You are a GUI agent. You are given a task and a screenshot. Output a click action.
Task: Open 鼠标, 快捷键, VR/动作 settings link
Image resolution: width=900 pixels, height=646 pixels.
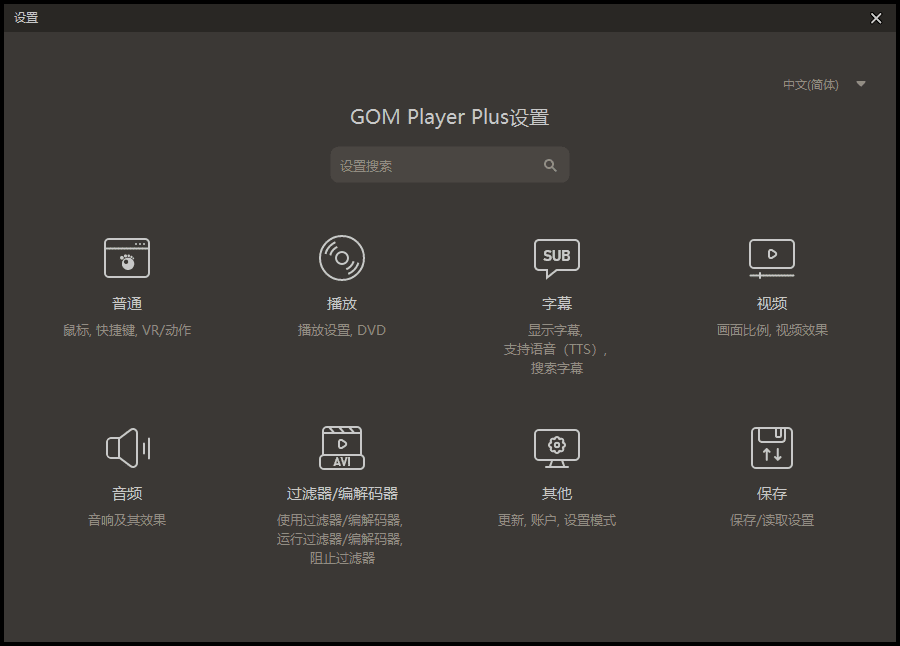[128, 328]
